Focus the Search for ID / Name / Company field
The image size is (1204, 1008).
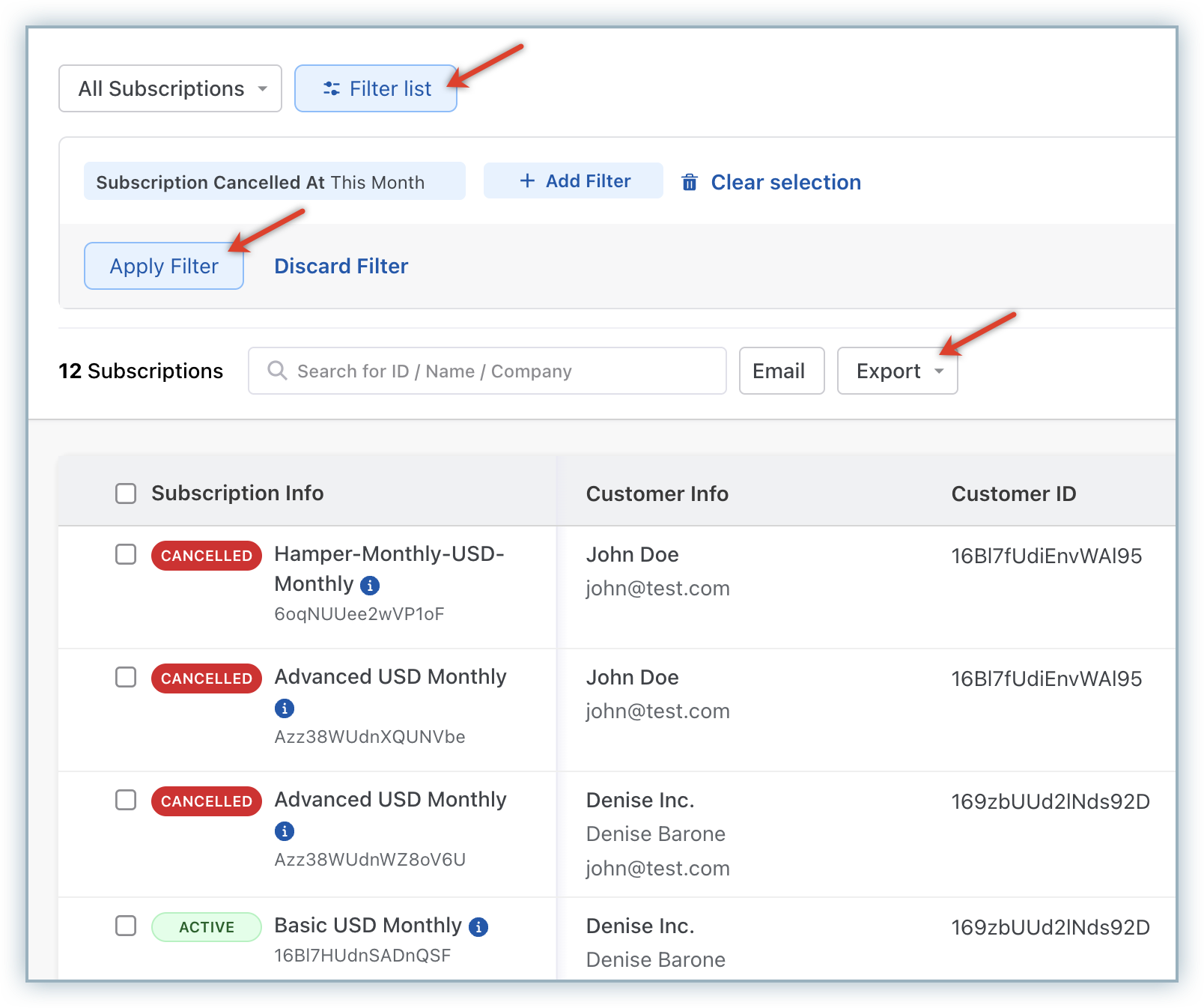[x=494, y=371]
